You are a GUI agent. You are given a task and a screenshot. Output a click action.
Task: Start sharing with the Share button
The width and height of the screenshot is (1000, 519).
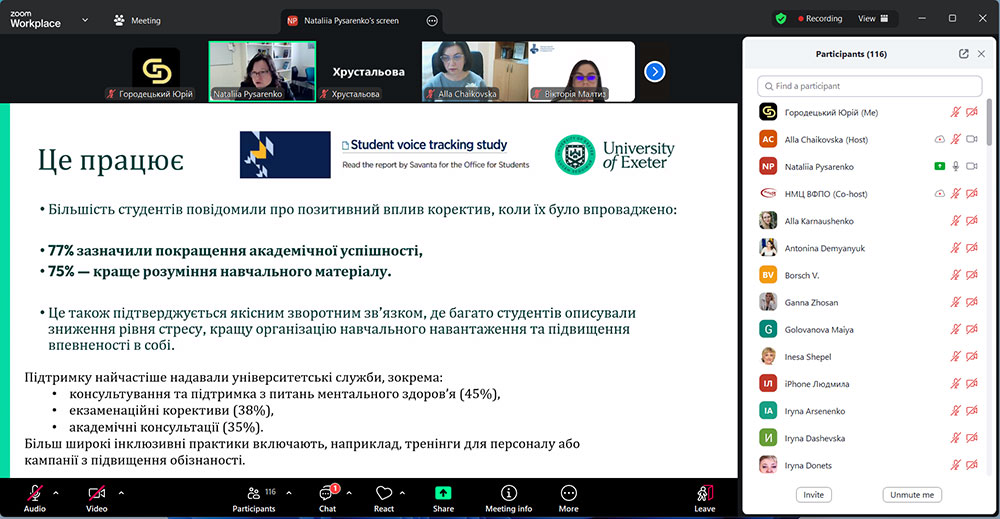443,496
